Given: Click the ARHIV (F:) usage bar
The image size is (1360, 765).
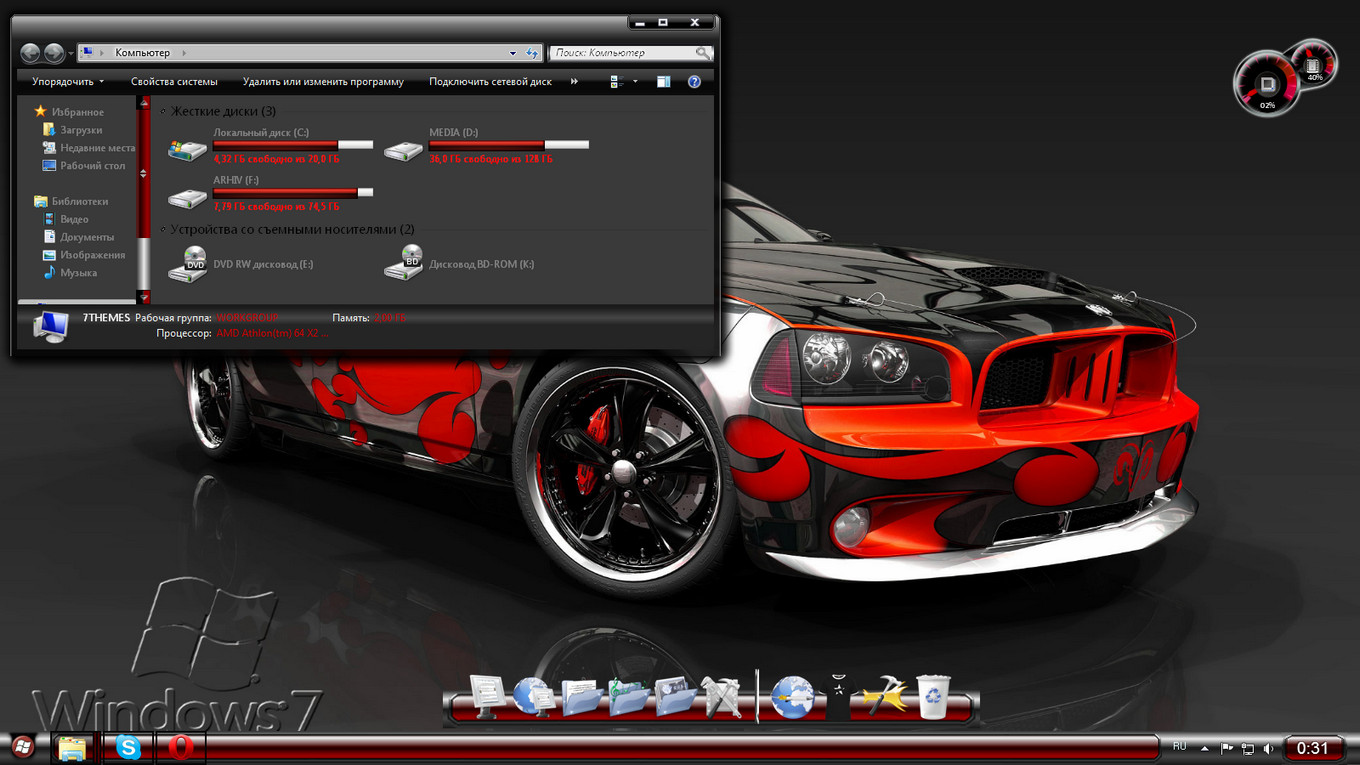Looking at the screenshot, I should [293, 192].
